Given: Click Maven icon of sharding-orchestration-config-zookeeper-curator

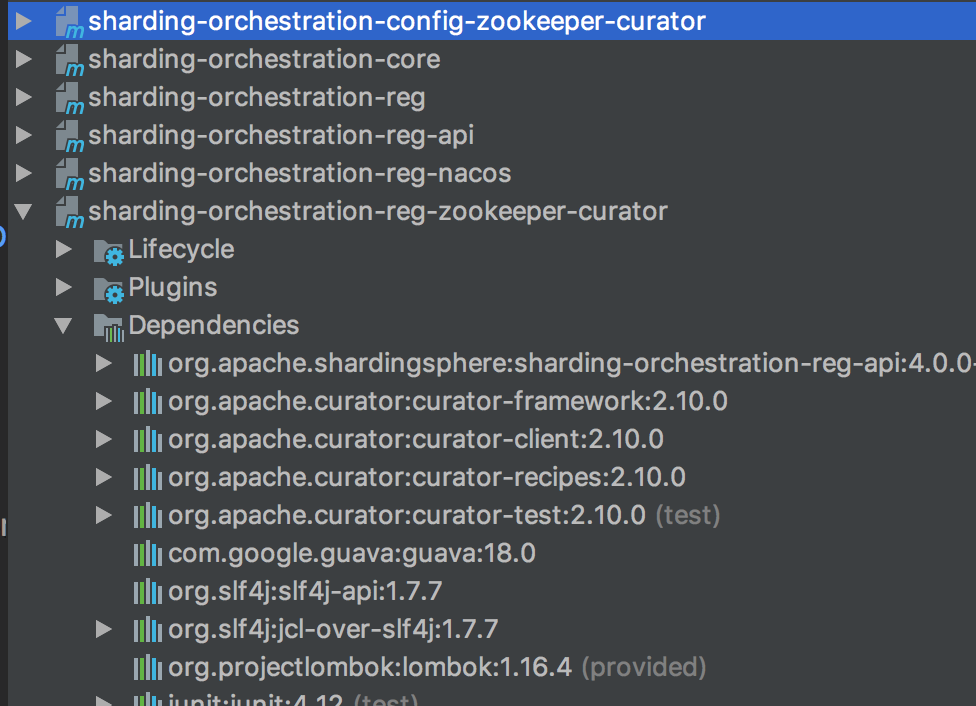Looking at the screenshot, I should (68, 22).
